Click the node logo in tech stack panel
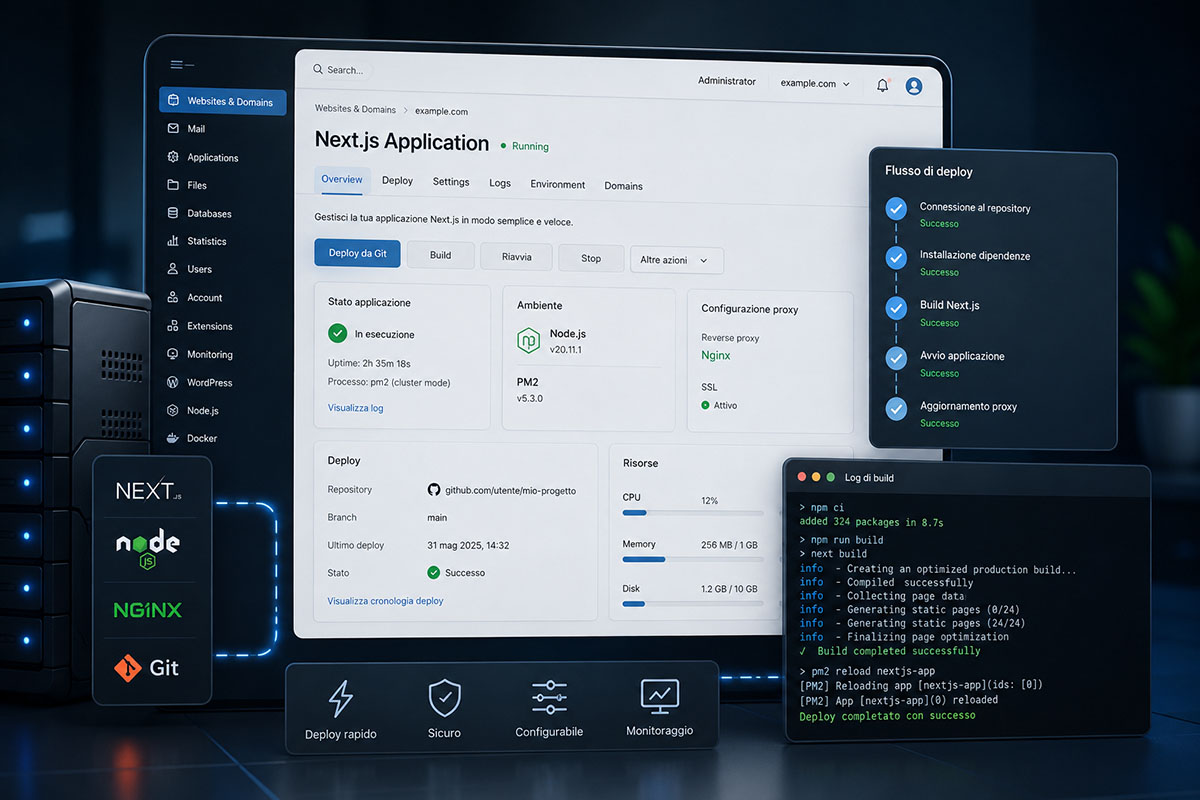1200x800 pixels. pyautogui.click(x=147, y=548)
